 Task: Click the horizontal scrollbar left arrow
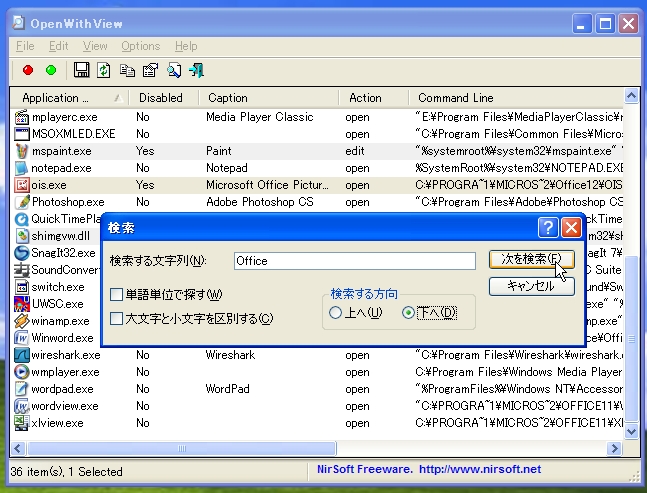pos(18,448)
